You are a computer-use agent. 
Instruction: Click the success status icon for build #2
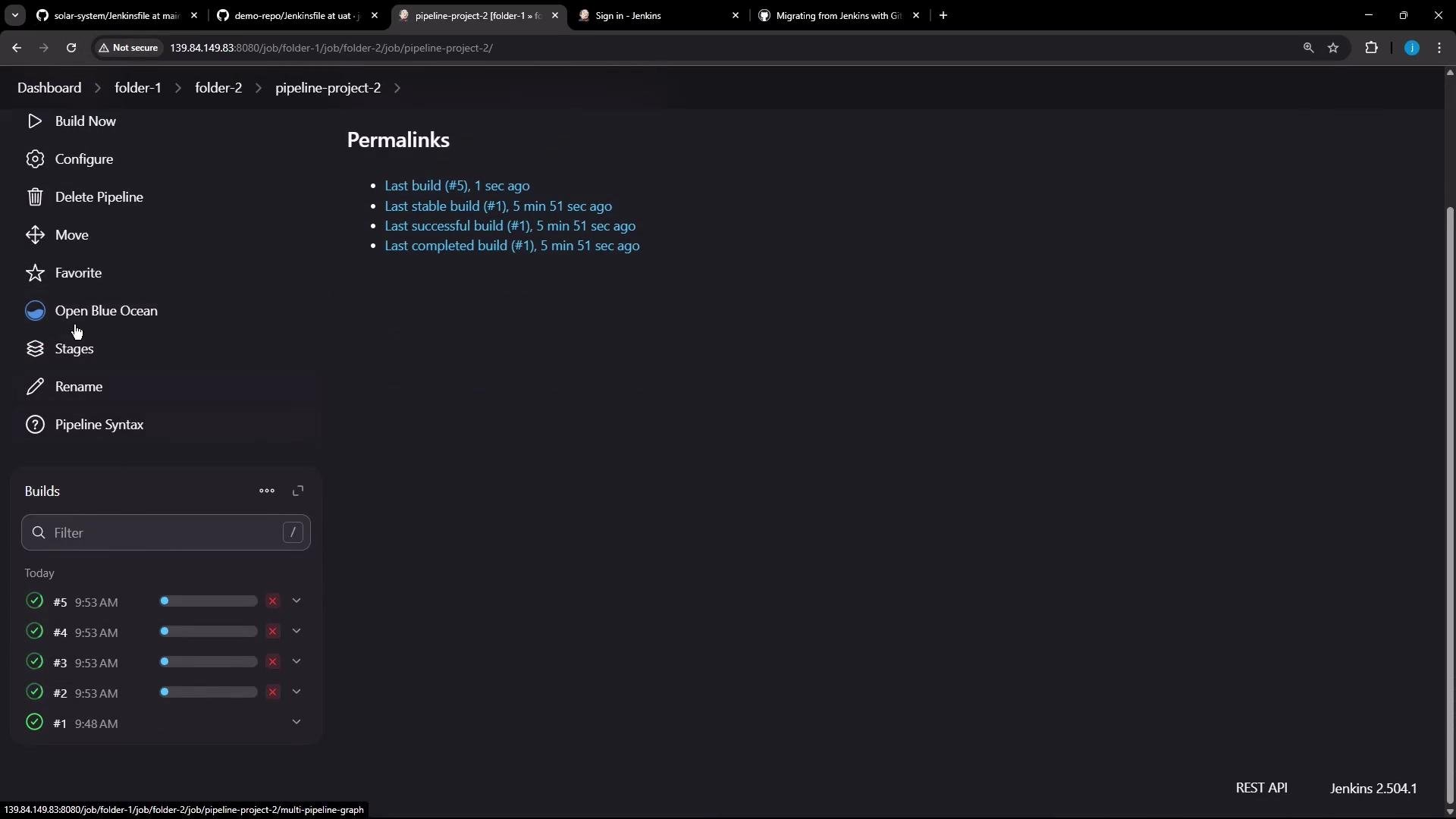click(34, 692)
